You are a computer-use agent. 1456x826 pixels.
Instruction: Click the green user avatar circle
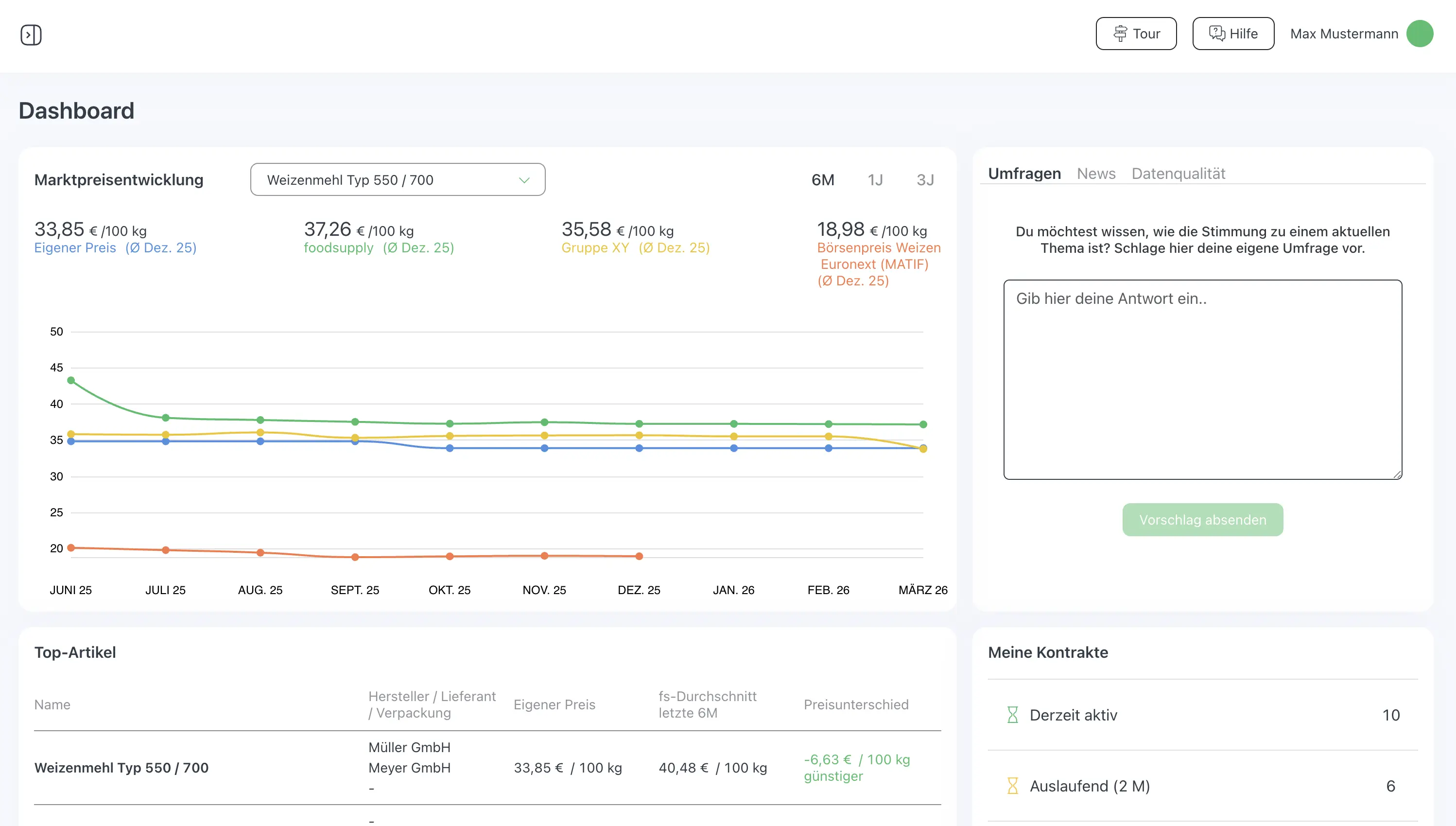coord(1419,34)
